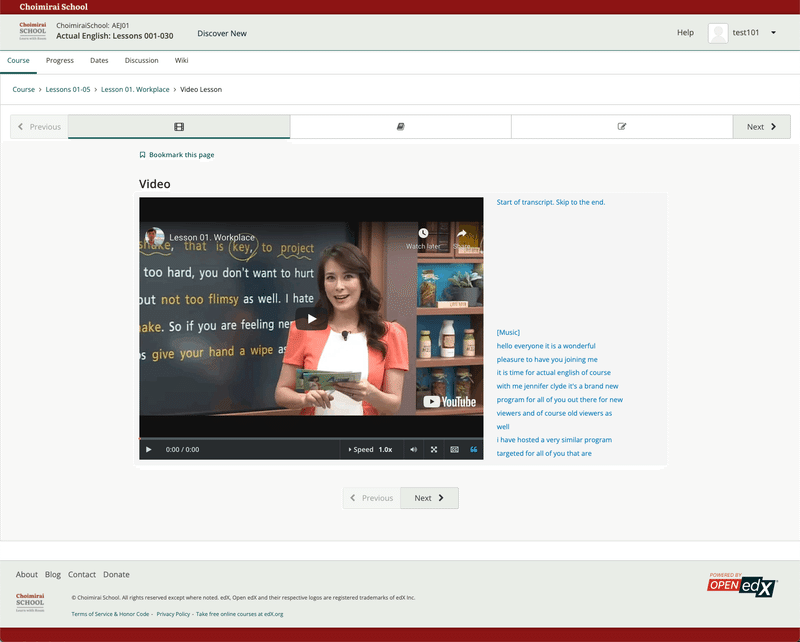This screenshot has width=800, height=642.
Task: Jump to 'program for all of you out there' line
Action: click(560, 400)
